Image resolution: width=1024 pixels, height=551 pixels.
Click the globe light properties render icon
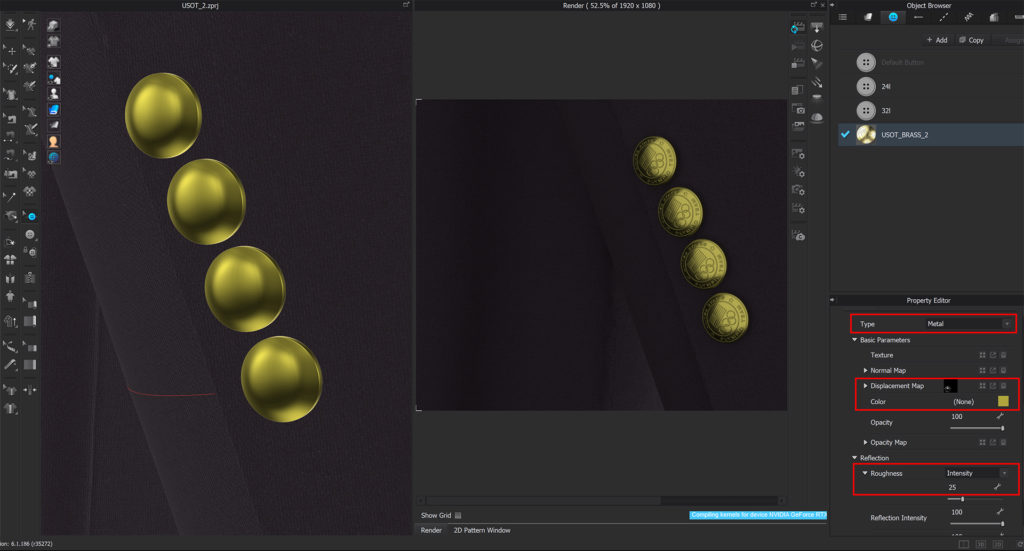pyautogui.click(x=817, y=45)
